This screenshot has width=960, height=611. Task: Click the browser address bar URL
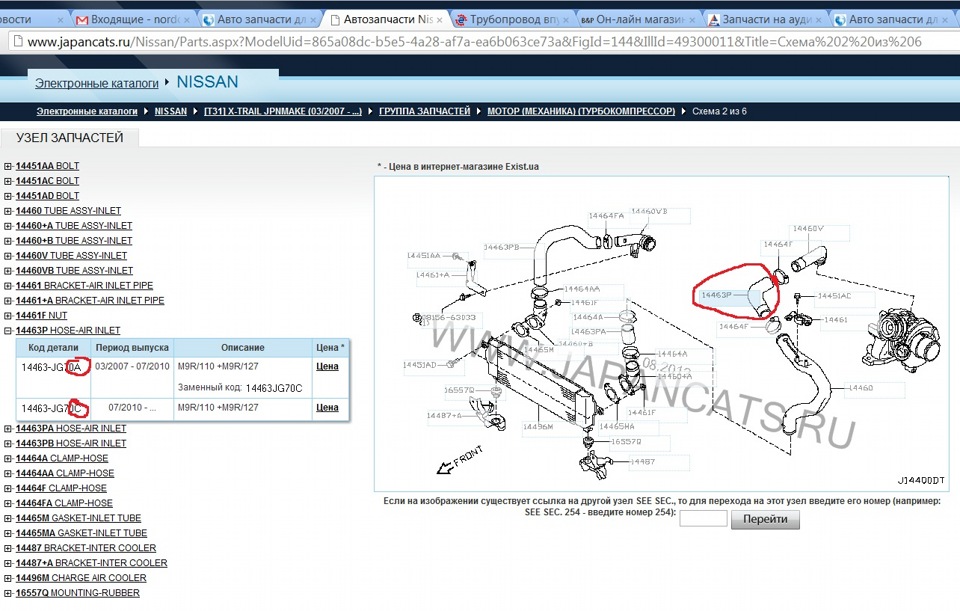click(x=474, y=42)
